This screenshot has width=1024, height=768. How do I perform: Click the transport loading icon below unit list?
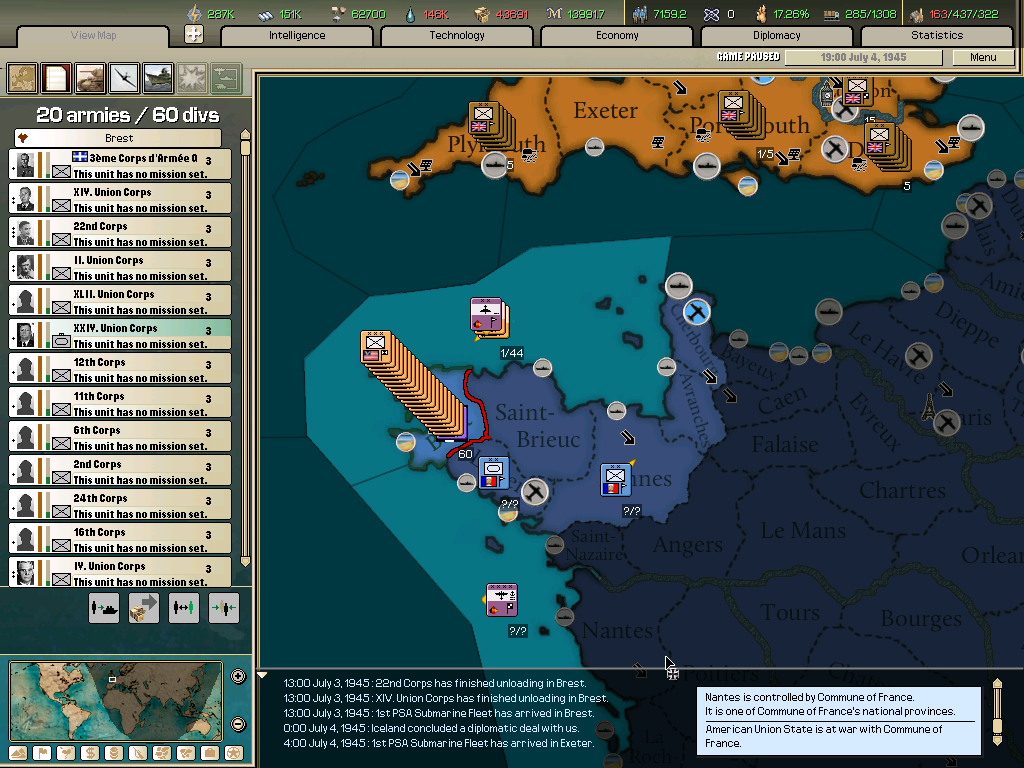point(104,608)
